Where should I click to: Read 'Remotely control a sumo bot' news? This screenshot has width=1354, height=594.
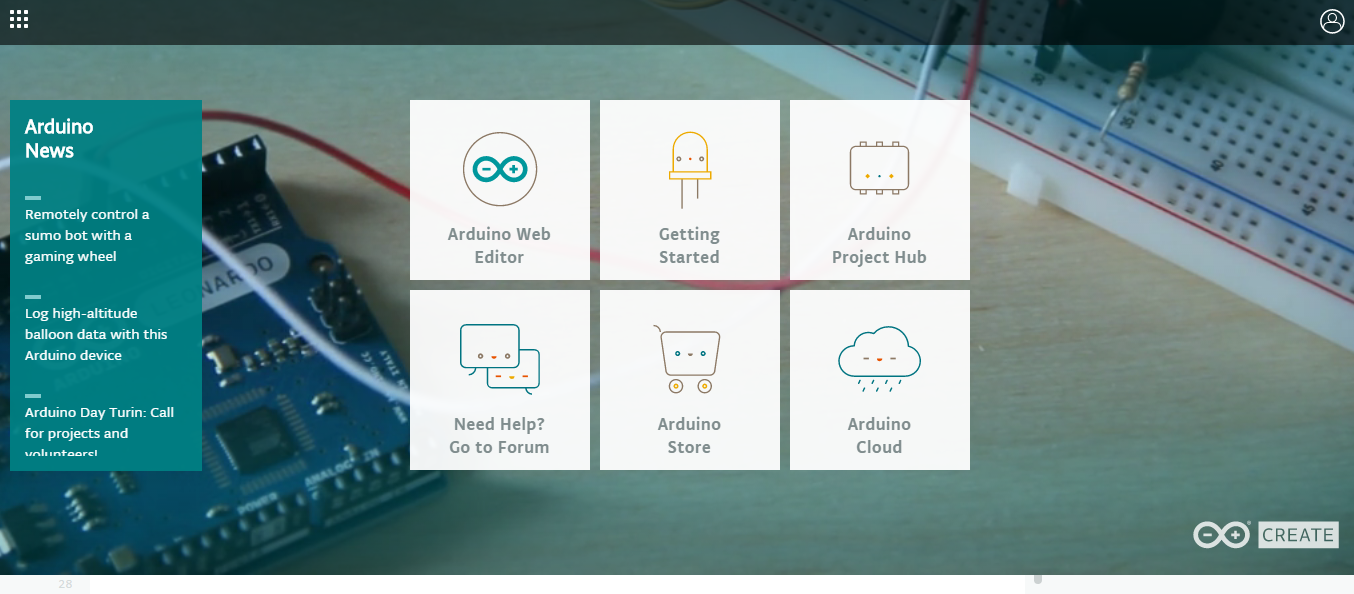(87, 235)
